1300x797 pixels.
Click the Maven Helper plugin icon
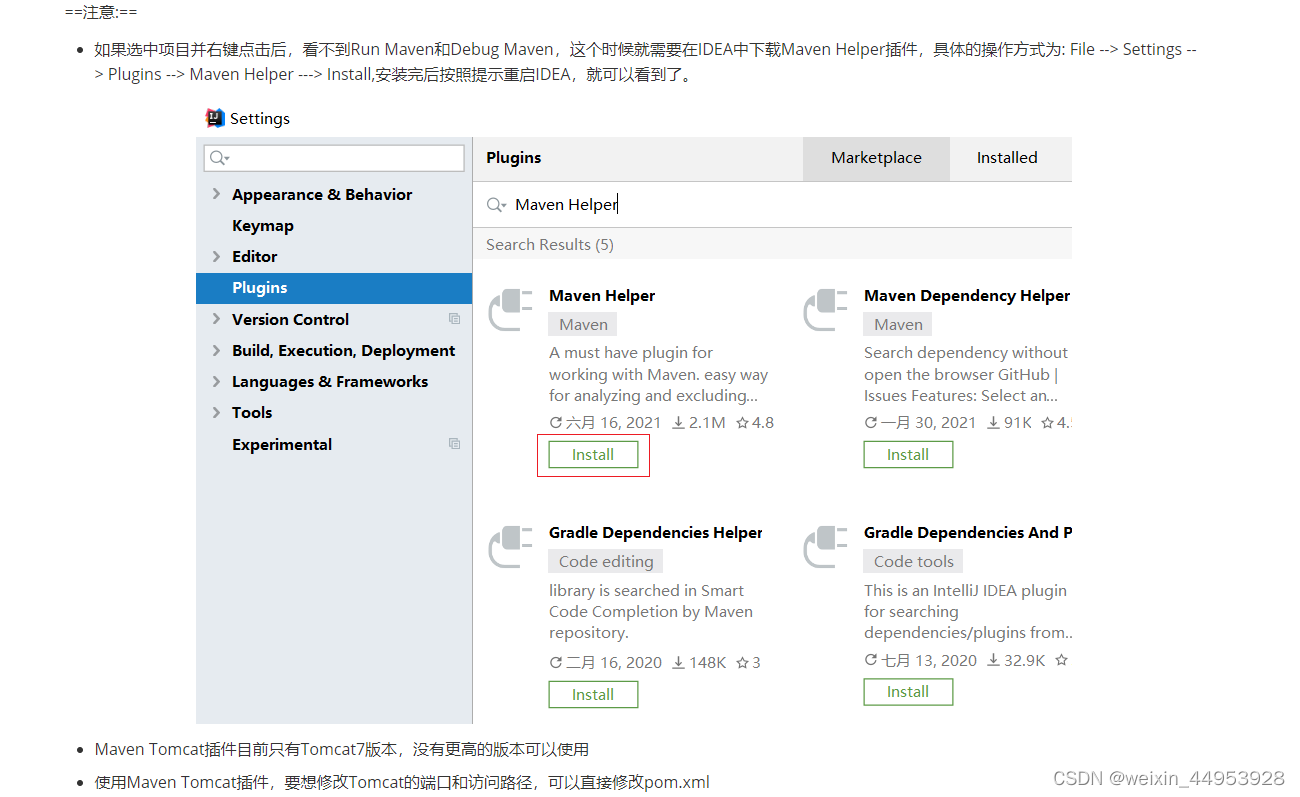point(510,309)
